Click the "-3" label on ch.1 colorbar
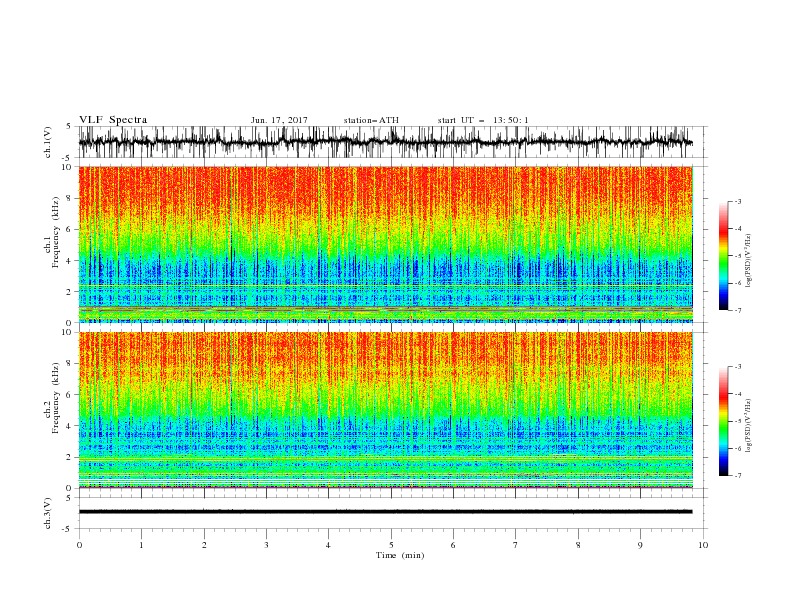The width and height of the screenshot is (792, 612). pos(737,201)
